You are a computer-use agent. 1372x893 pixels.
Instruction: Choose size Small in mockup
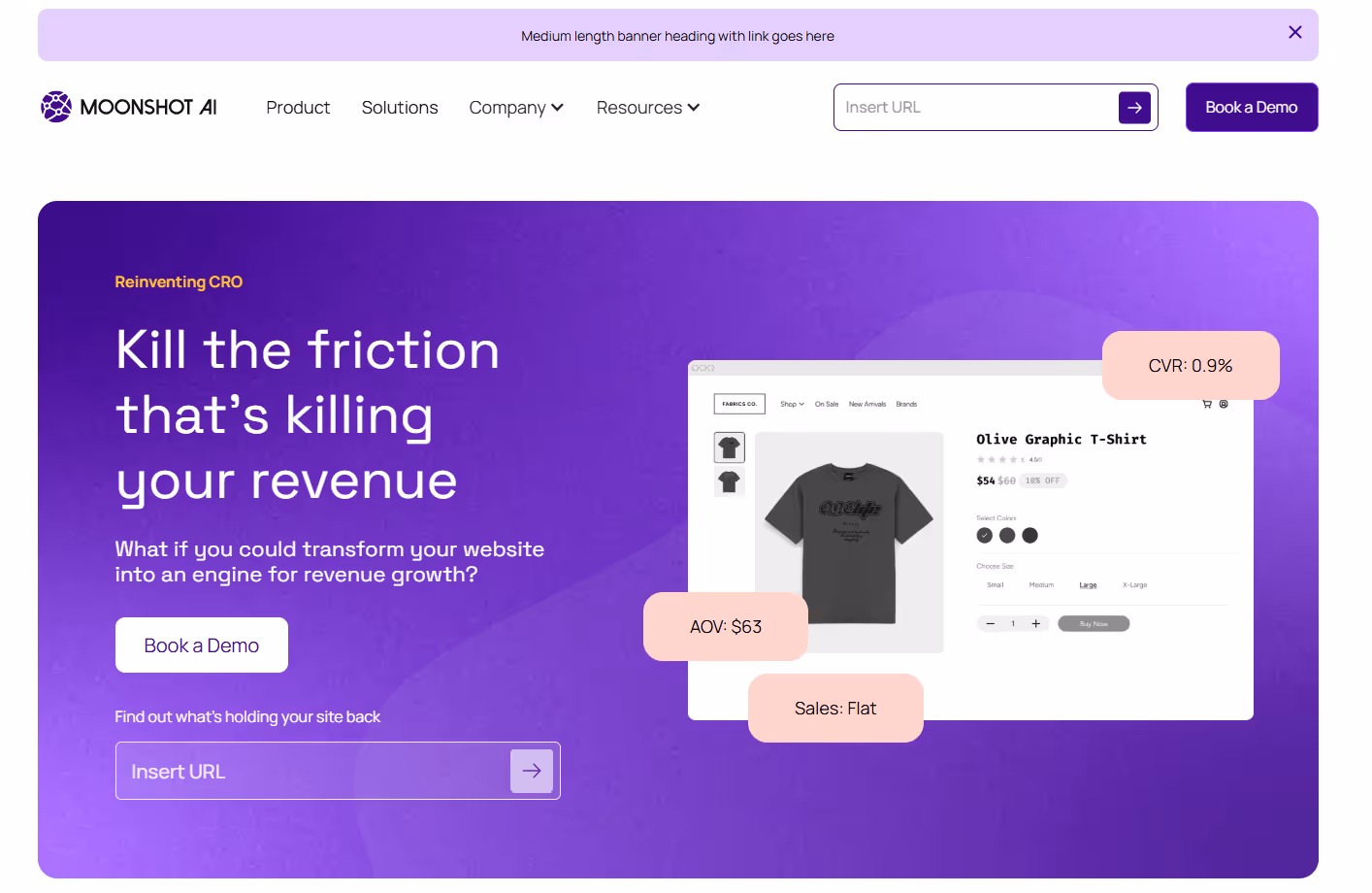click(x=996, y=585)
